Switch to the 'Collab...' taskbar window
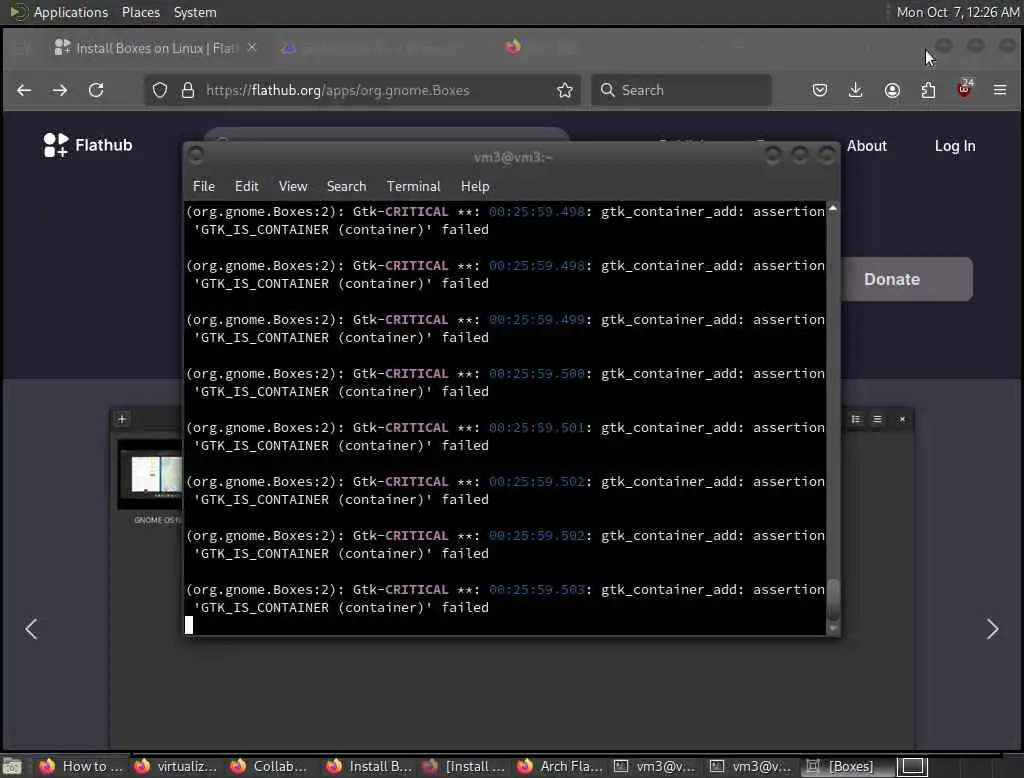Image resolution: width=1024 pixels, height=778 pixels. click(x=270, y=766)
